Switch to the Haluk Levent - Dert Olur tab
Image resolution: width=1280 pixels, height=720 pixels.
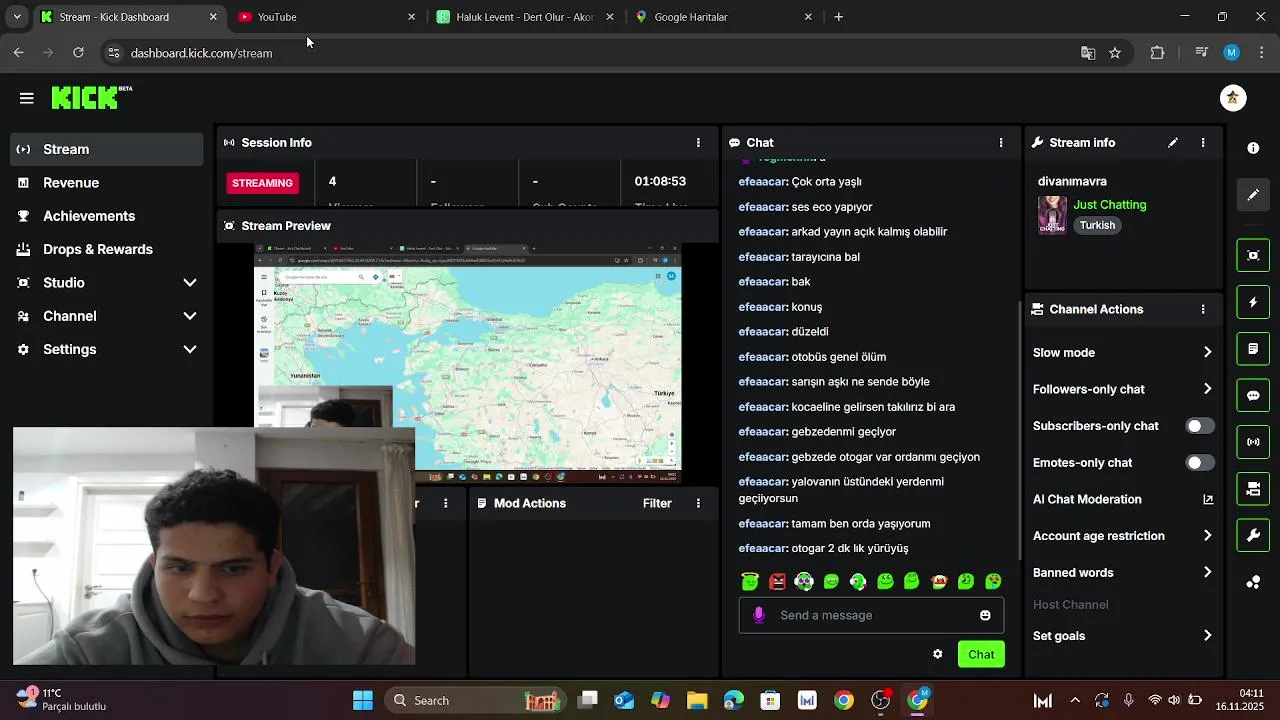[x=526, y=17]
